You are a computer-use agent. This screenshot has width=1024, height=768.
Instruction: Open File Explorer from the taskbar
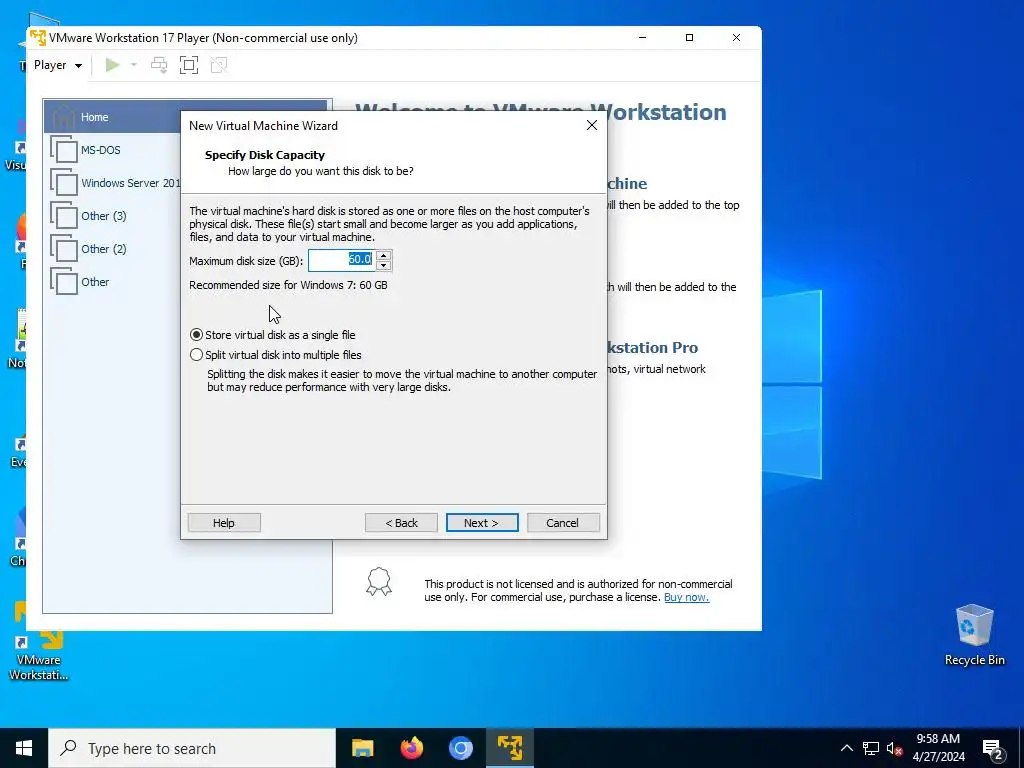pos(362,748)
